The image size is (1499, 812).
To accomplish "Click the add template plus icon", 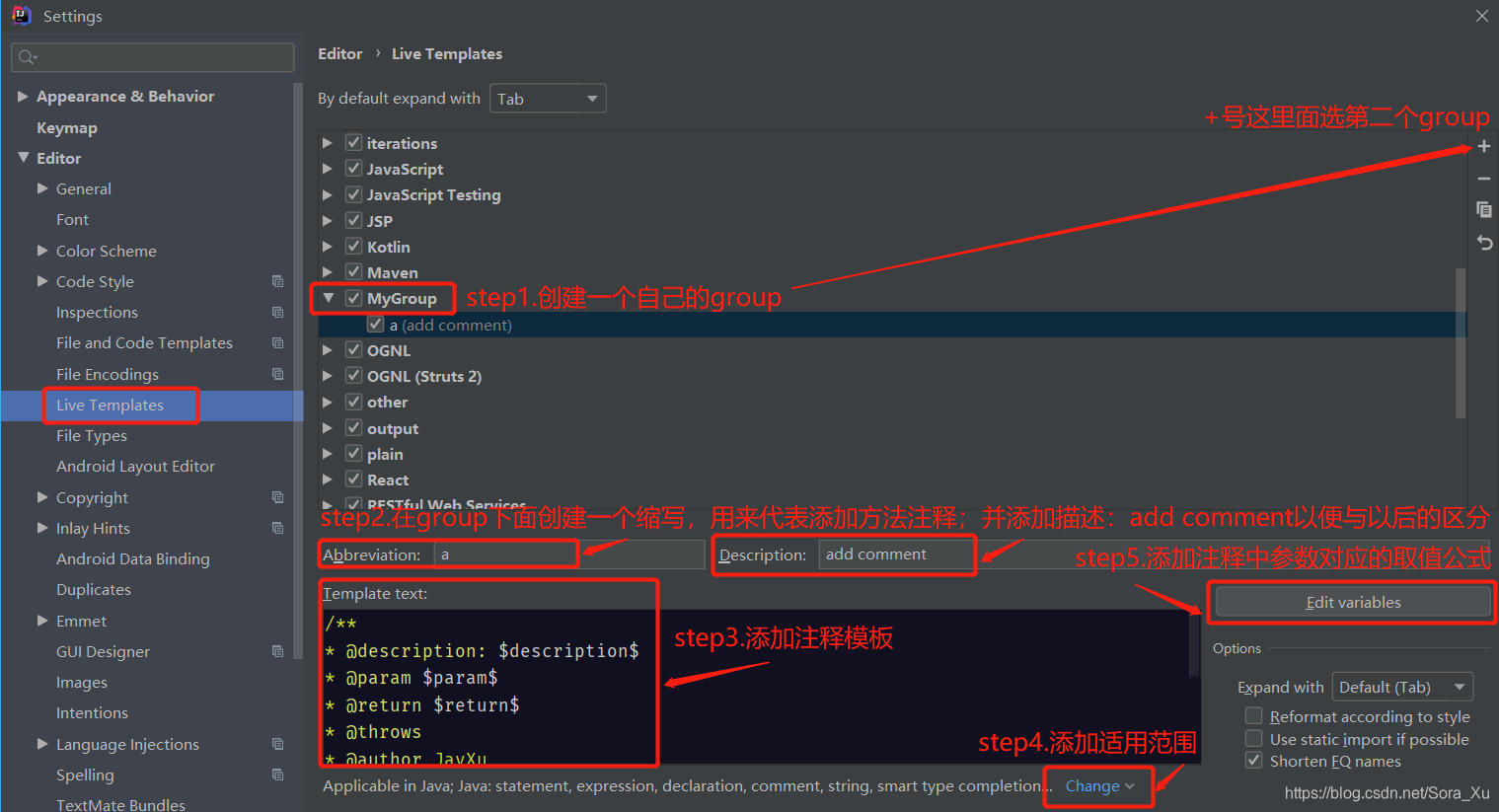I will pos(1483,147).
